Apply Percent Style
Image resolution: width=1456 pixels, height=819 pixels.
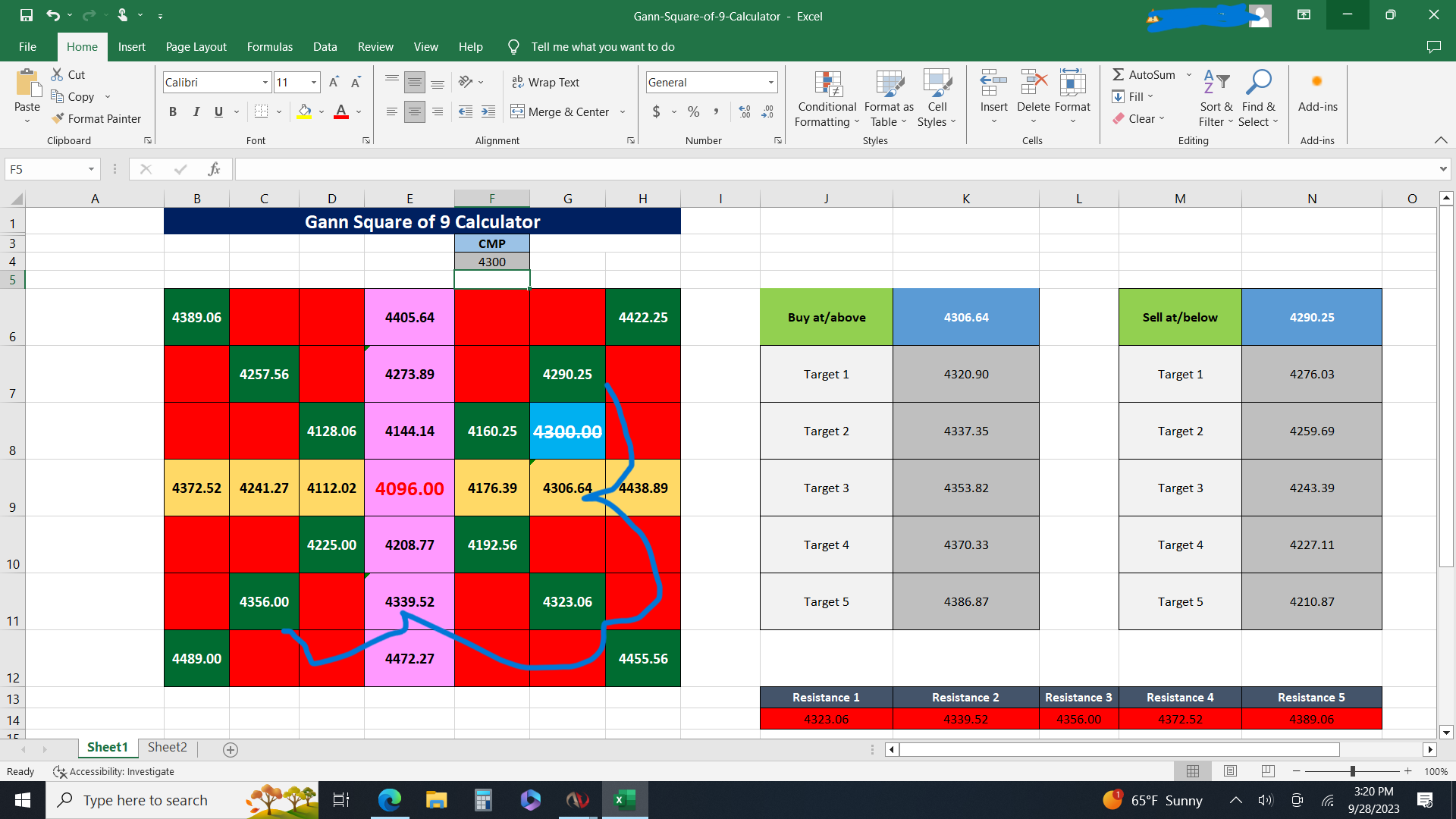tap(693, 111)
